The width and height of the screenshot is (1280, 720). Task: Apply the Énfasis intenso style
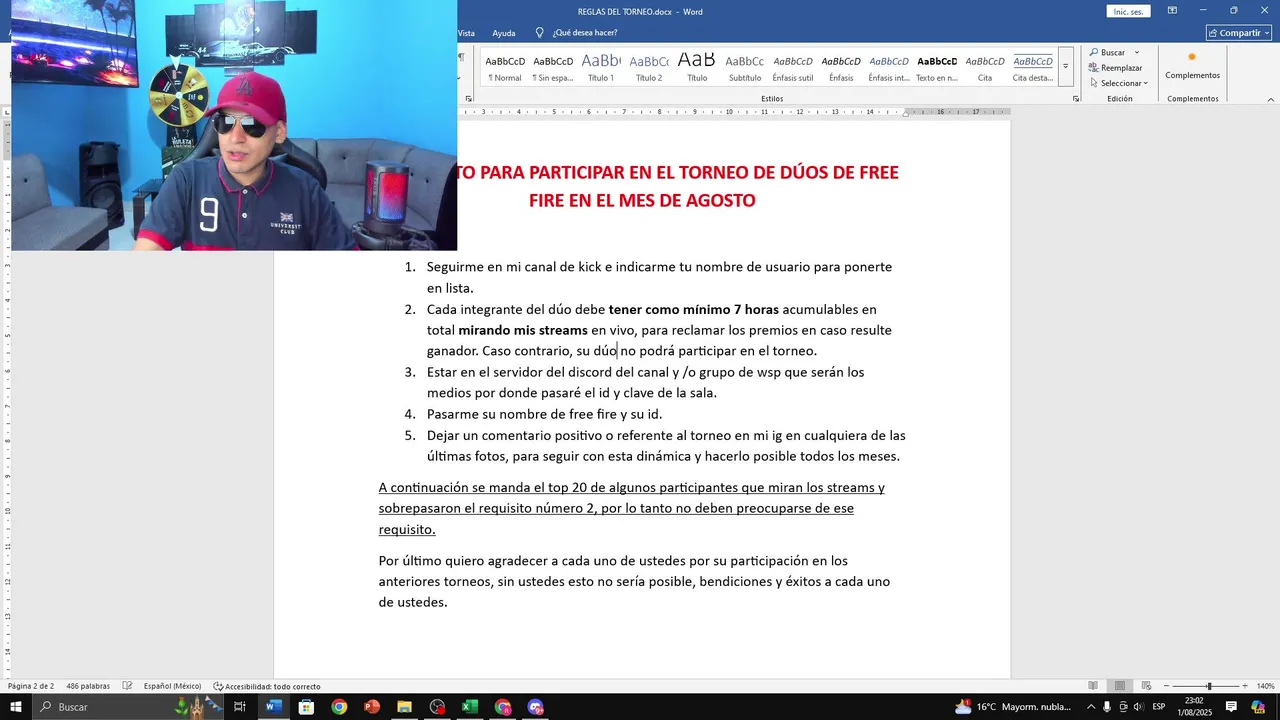tap(889, 67)
